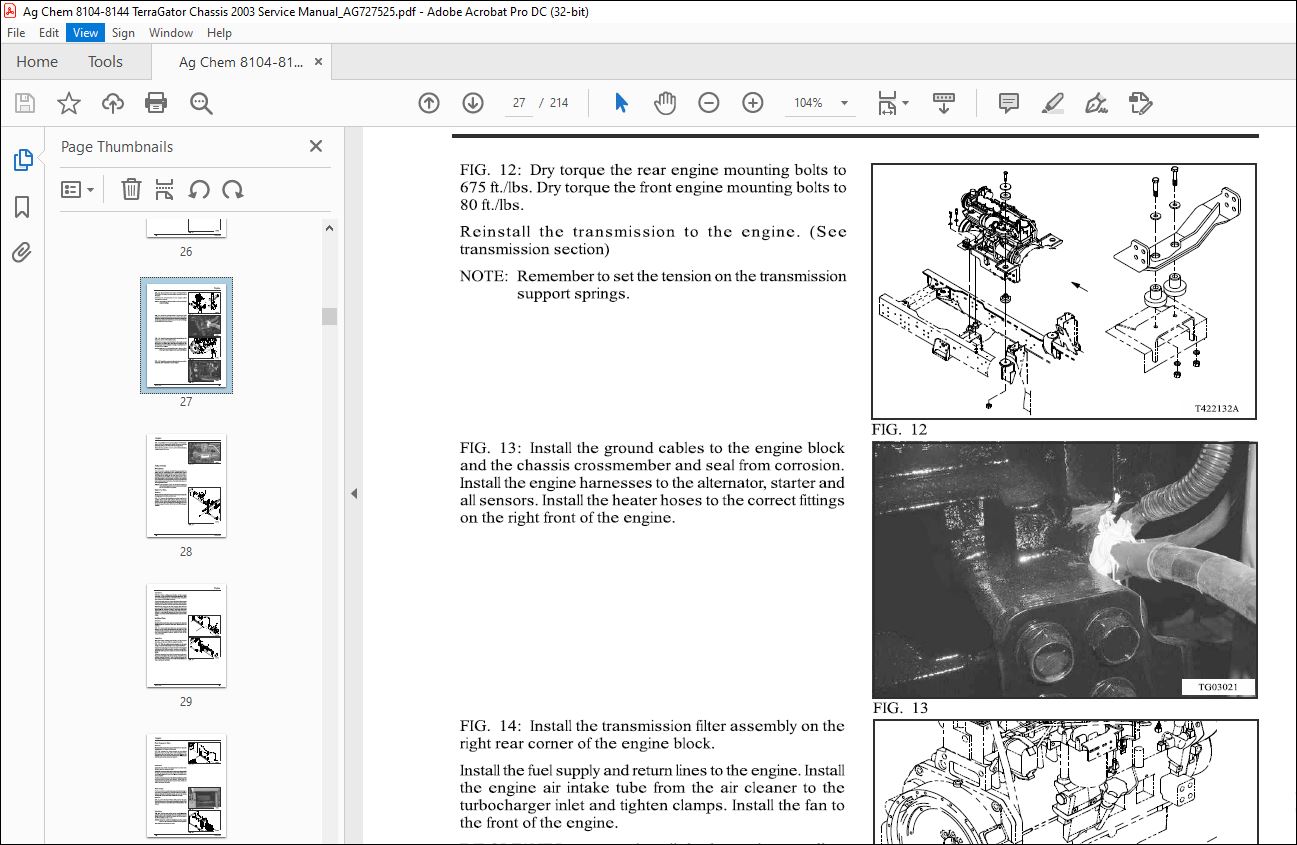Enable scrolling read mode icon
This screenshot has height=845, width=1297.
coord(943,103)
